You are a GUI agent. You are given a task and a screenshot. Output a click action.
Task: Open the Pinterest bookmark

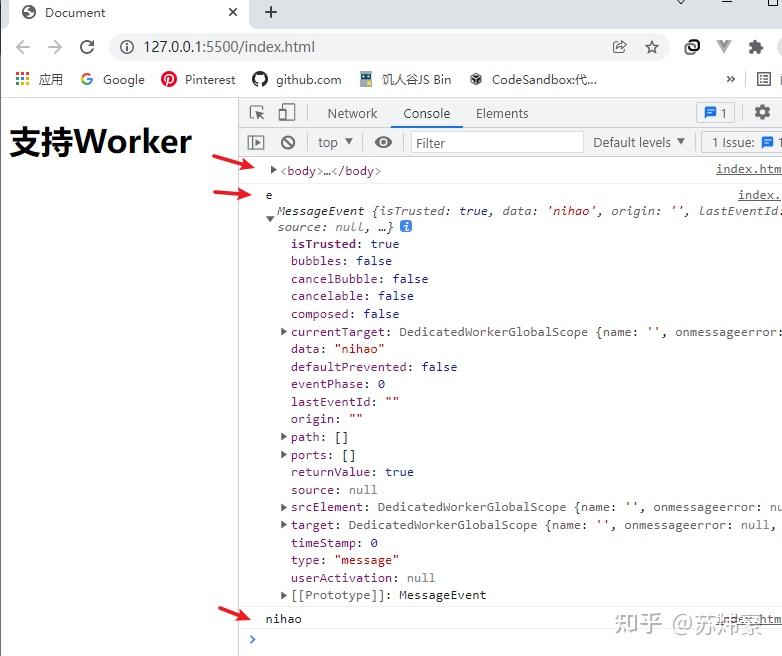click(x=198, y=79)
